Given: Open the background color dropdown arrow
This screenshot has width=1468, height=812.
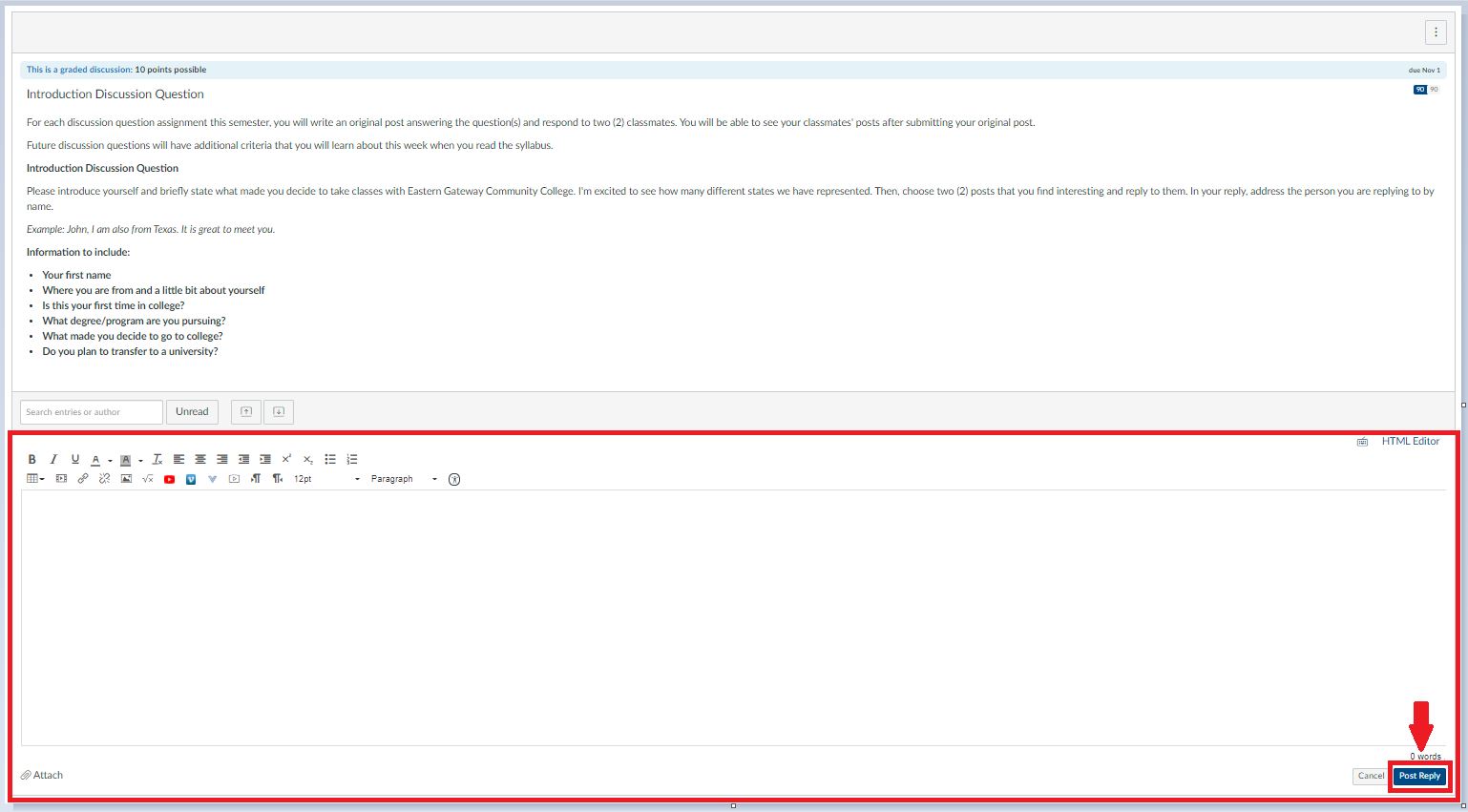Looking at the screenshot, I should [x=140, y=461].
